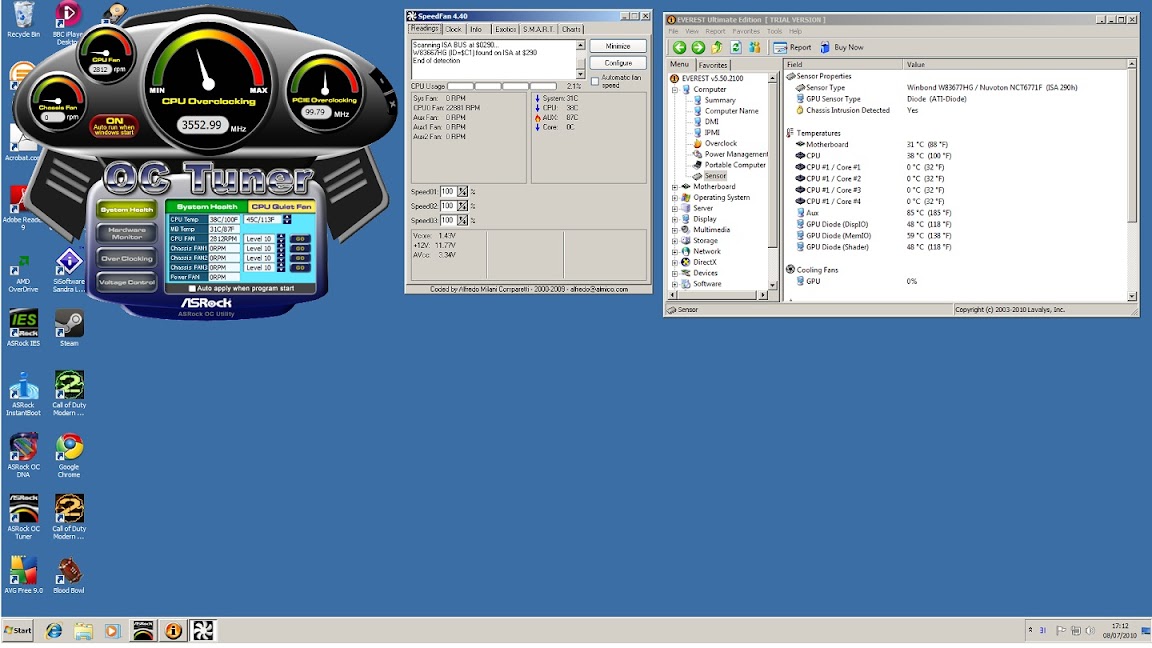The width and height of the screenshot is (1152, 648).
Task: Select the AVG Free 9.0 desktop shortcut
Action: pos(24,575)
